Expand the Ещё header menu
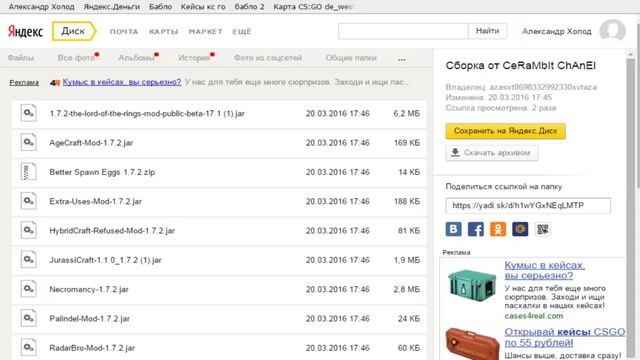This screenshot has height=360, width=640. [x=242, y=31]
